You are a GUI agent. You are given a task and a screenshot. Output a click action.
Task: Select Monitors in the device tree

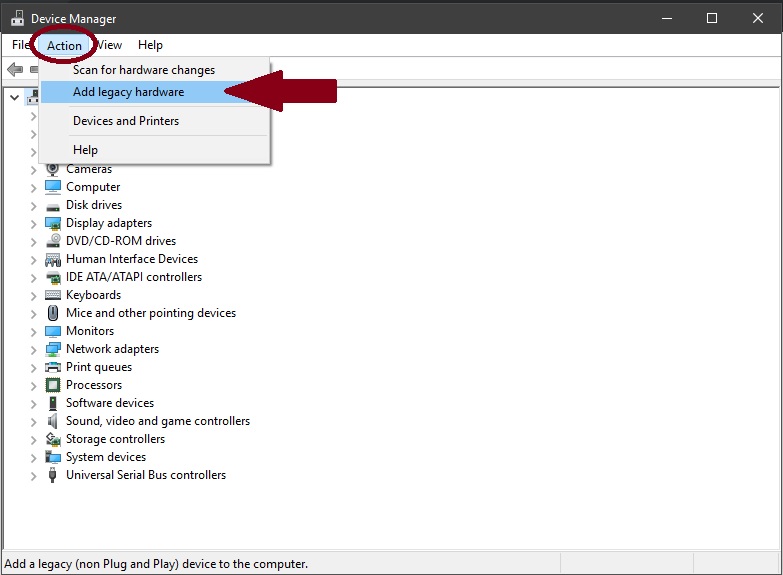pyautogui.click(x=90, y=331)
